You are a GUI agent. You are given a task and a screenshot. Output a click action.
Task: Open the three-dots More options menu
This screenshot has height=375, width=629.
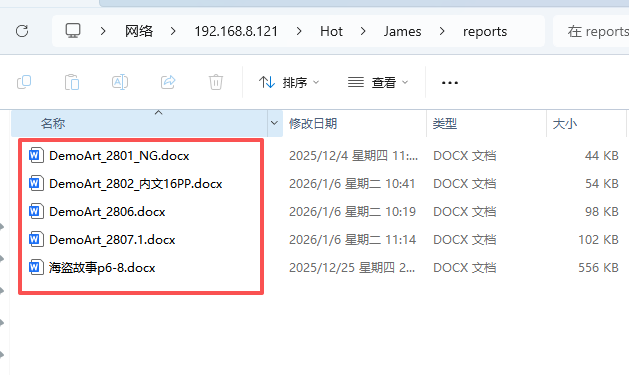[450, 83]
